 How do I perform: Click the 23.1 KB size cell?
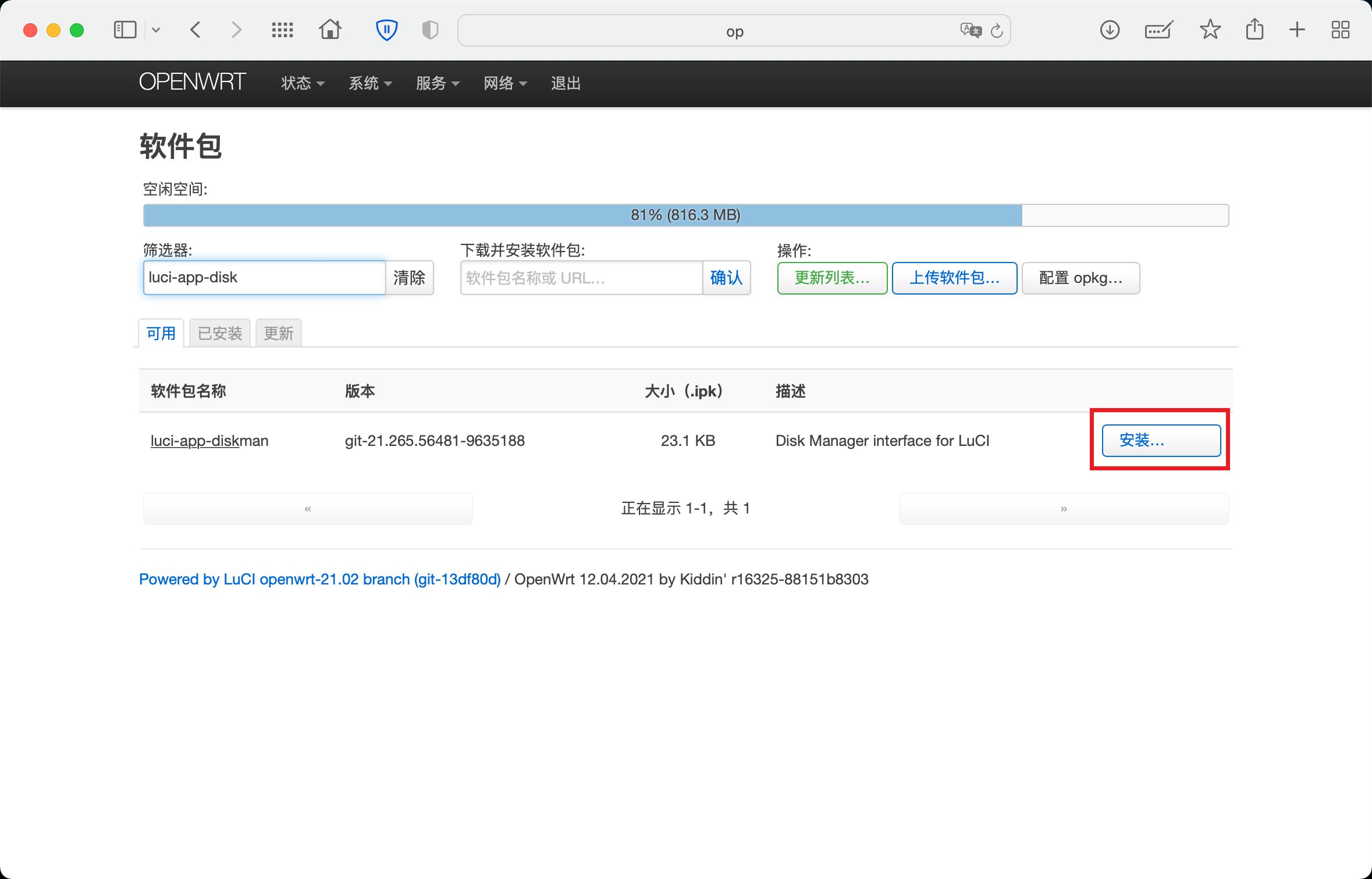point(688,441)
